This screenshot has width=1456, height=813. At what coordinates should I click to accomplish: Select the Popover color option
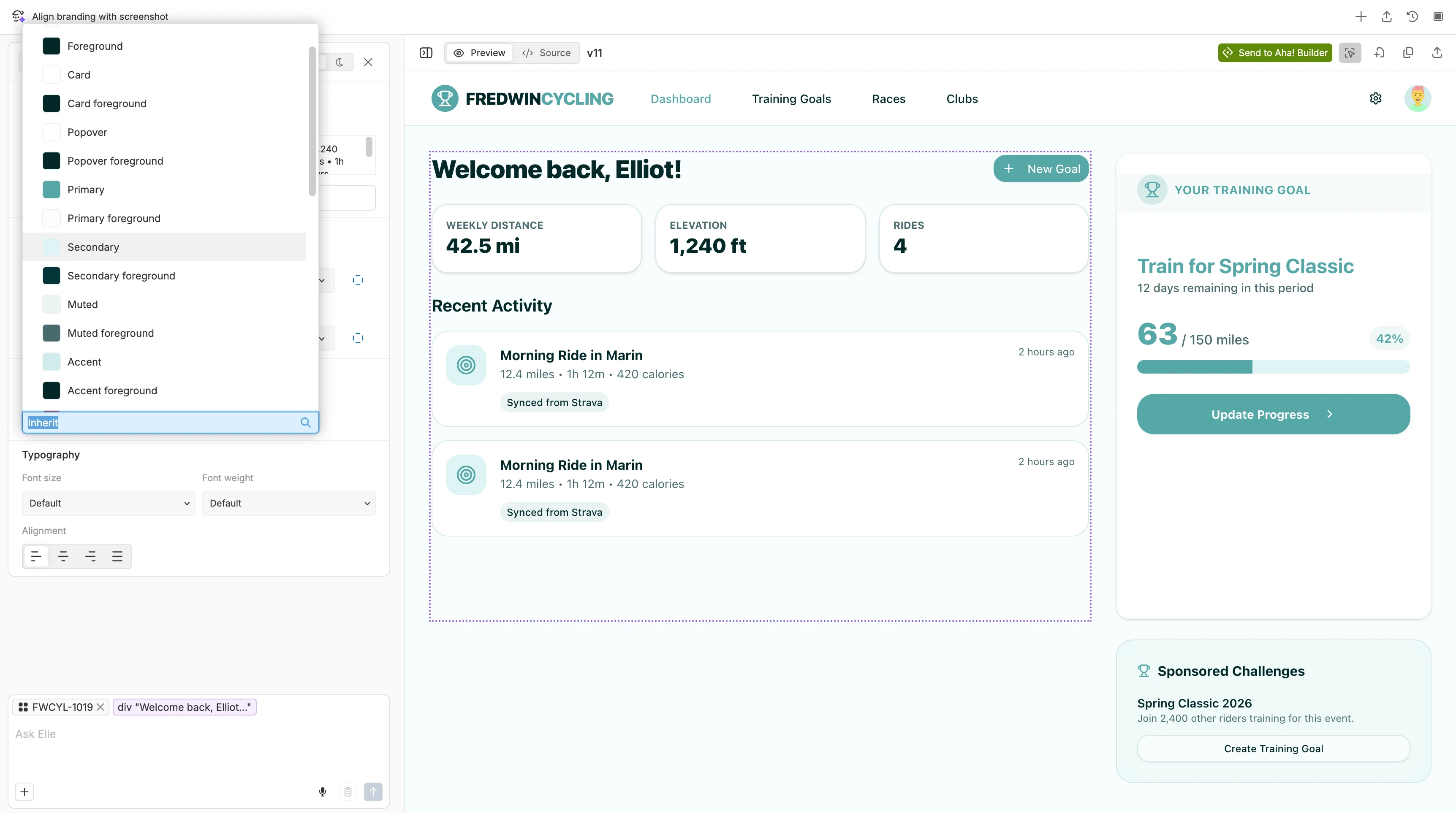tap(165, 132)
